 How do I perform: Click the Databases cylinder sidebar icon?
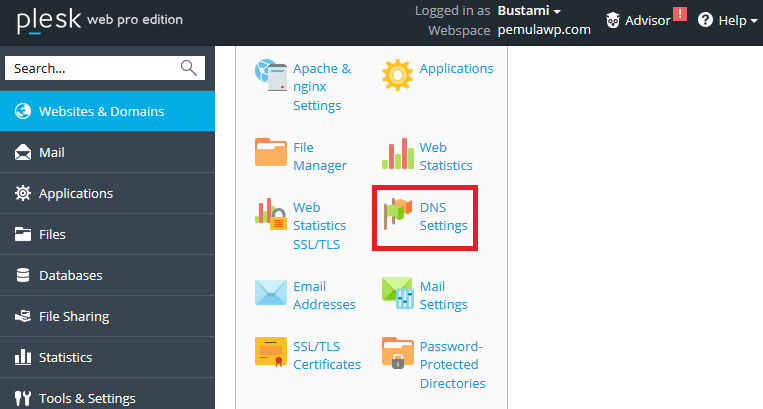(x=23, y=275)
